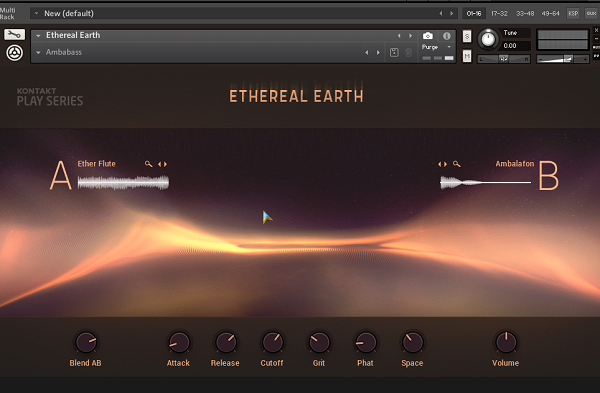
Task: Load next multi next to New (default)
Action: coord(452,13)
